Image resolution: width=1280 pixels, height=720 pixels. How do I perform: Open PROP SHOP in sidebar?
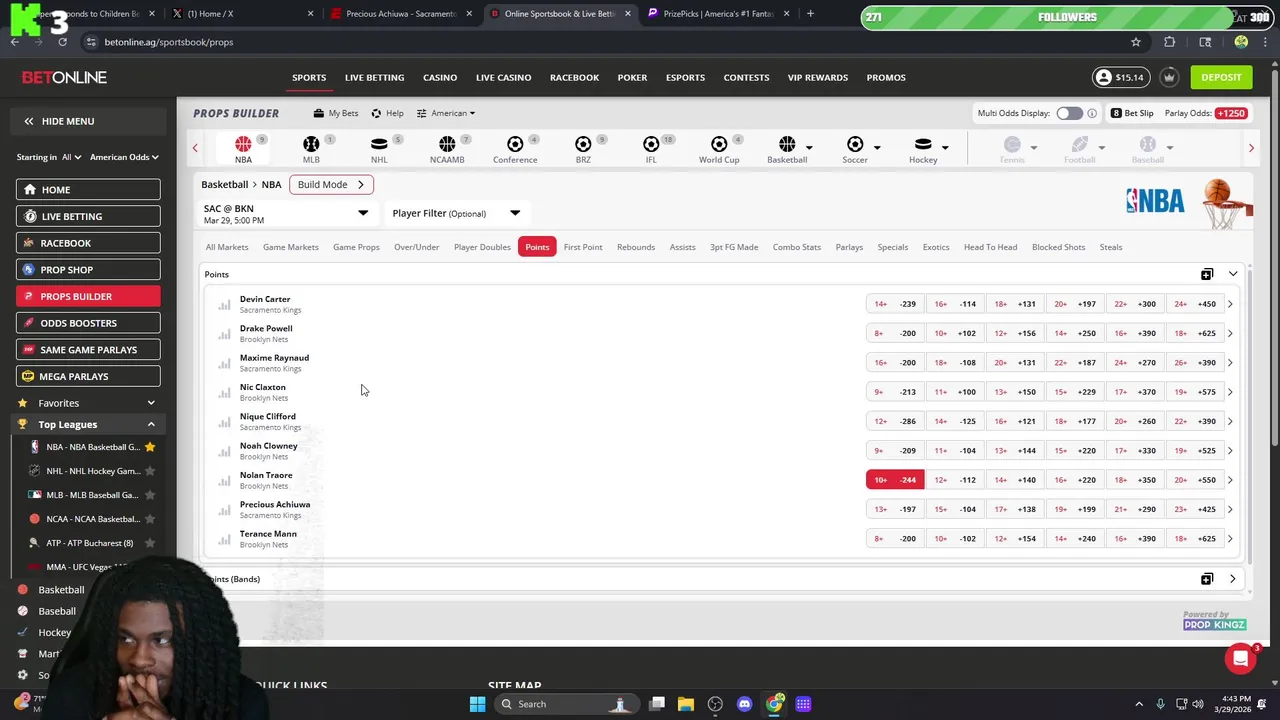point(88,270)
